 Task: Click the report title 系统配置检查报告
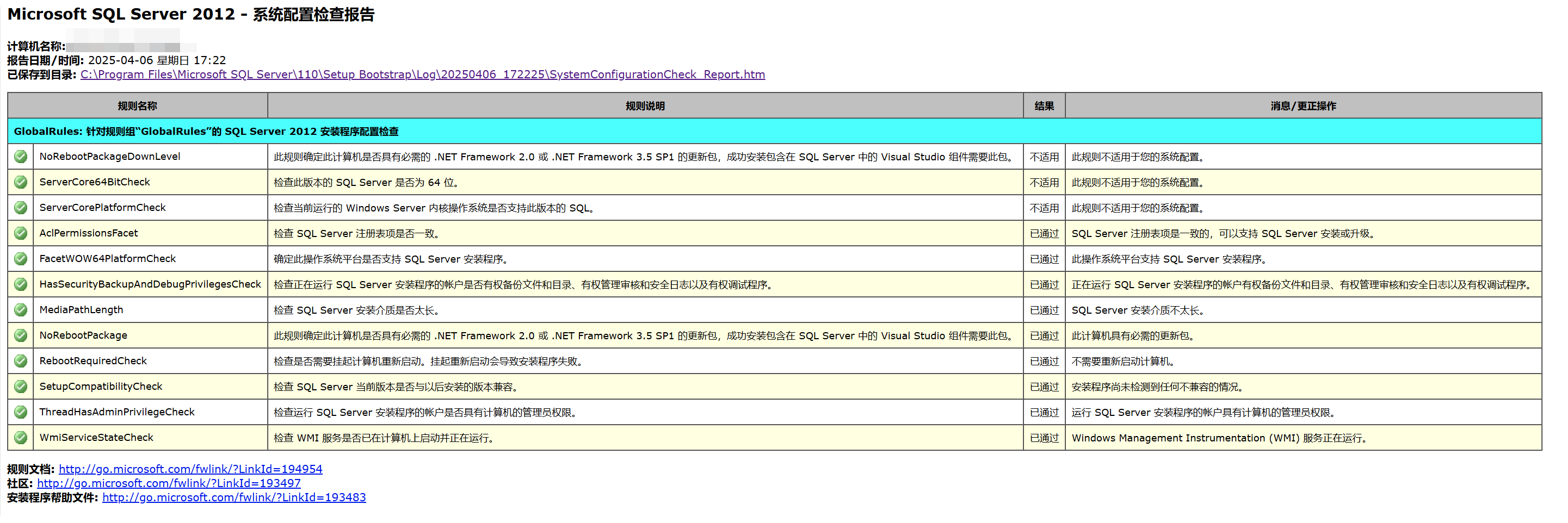pyautogui.click(x=314, y=15)
